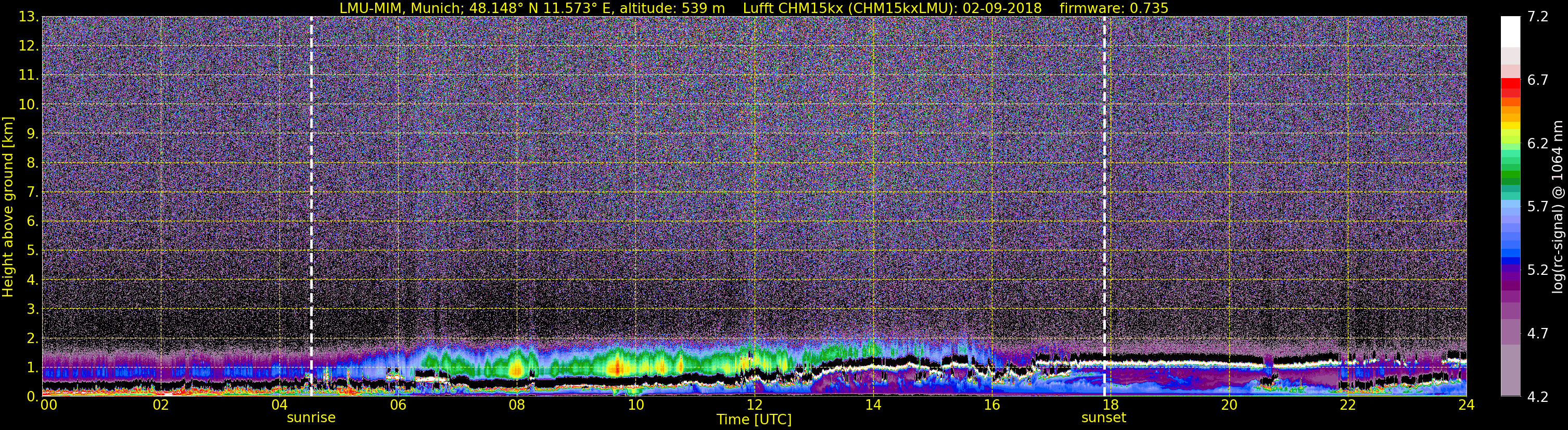Click the time axis tick label "22"
This screenshot has height=430, width=1568.
point(1348,404)
